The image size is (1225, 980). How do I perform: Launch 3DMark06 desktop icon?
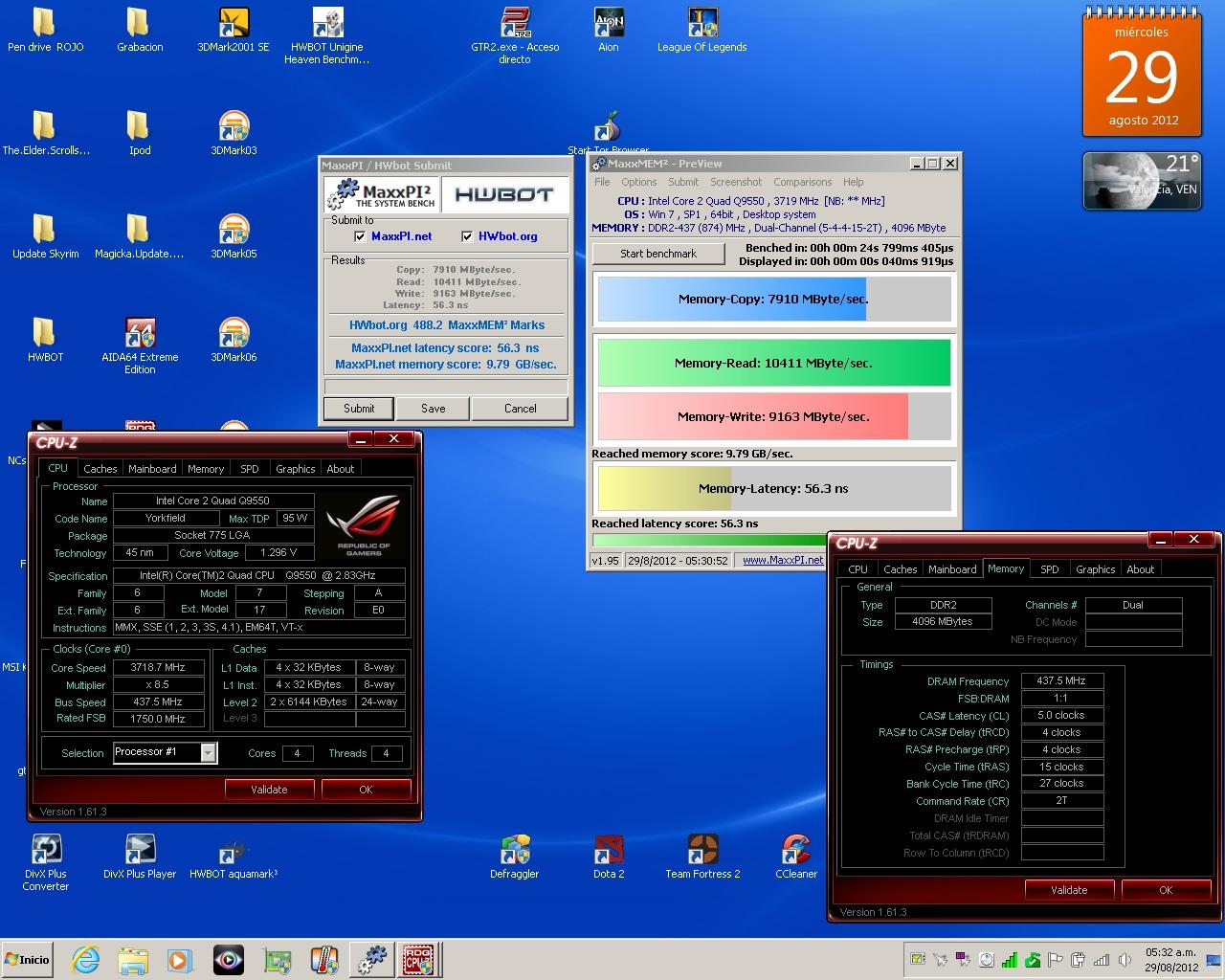coord(234,340)
